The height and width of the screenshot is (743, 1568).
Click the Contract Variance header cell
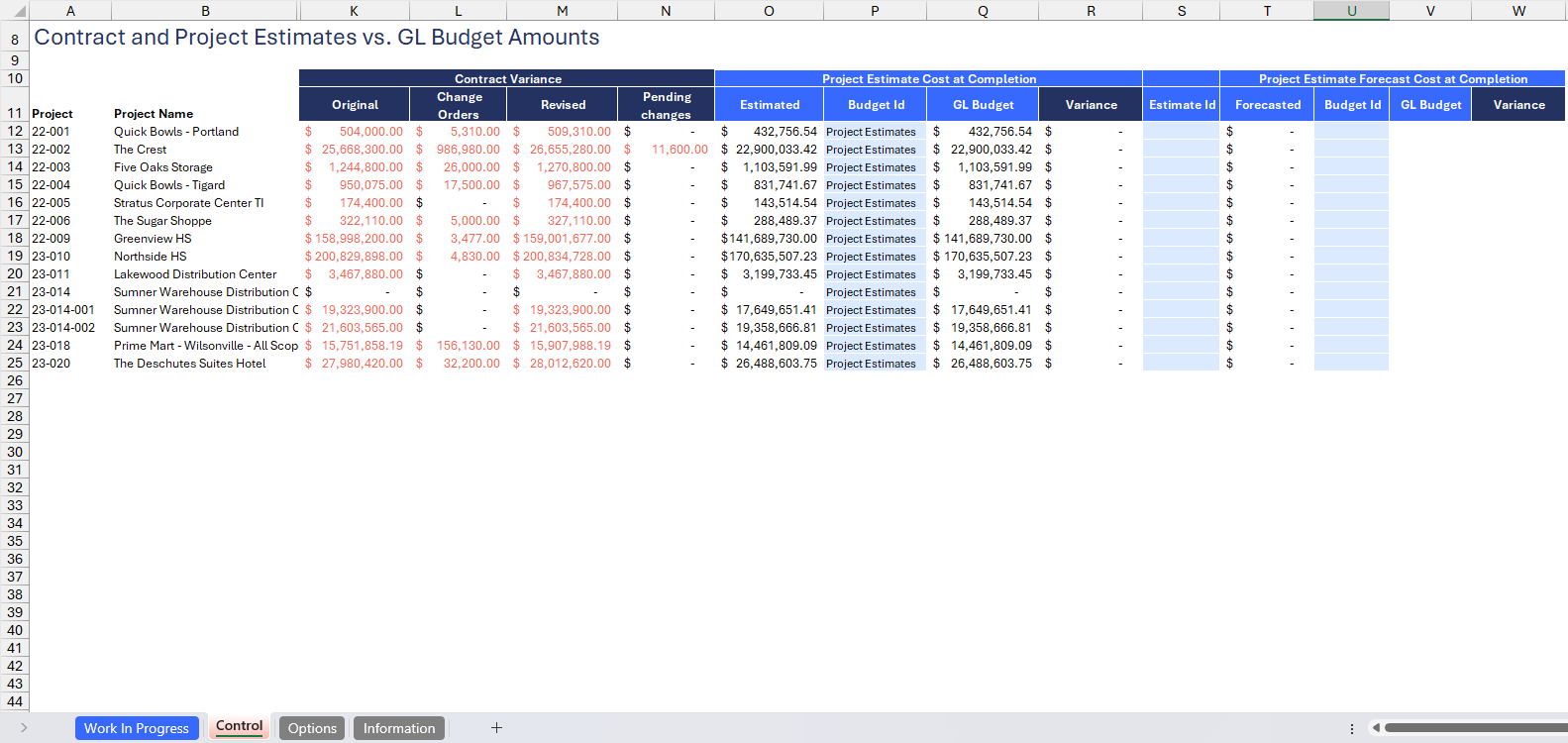(507, 78)
